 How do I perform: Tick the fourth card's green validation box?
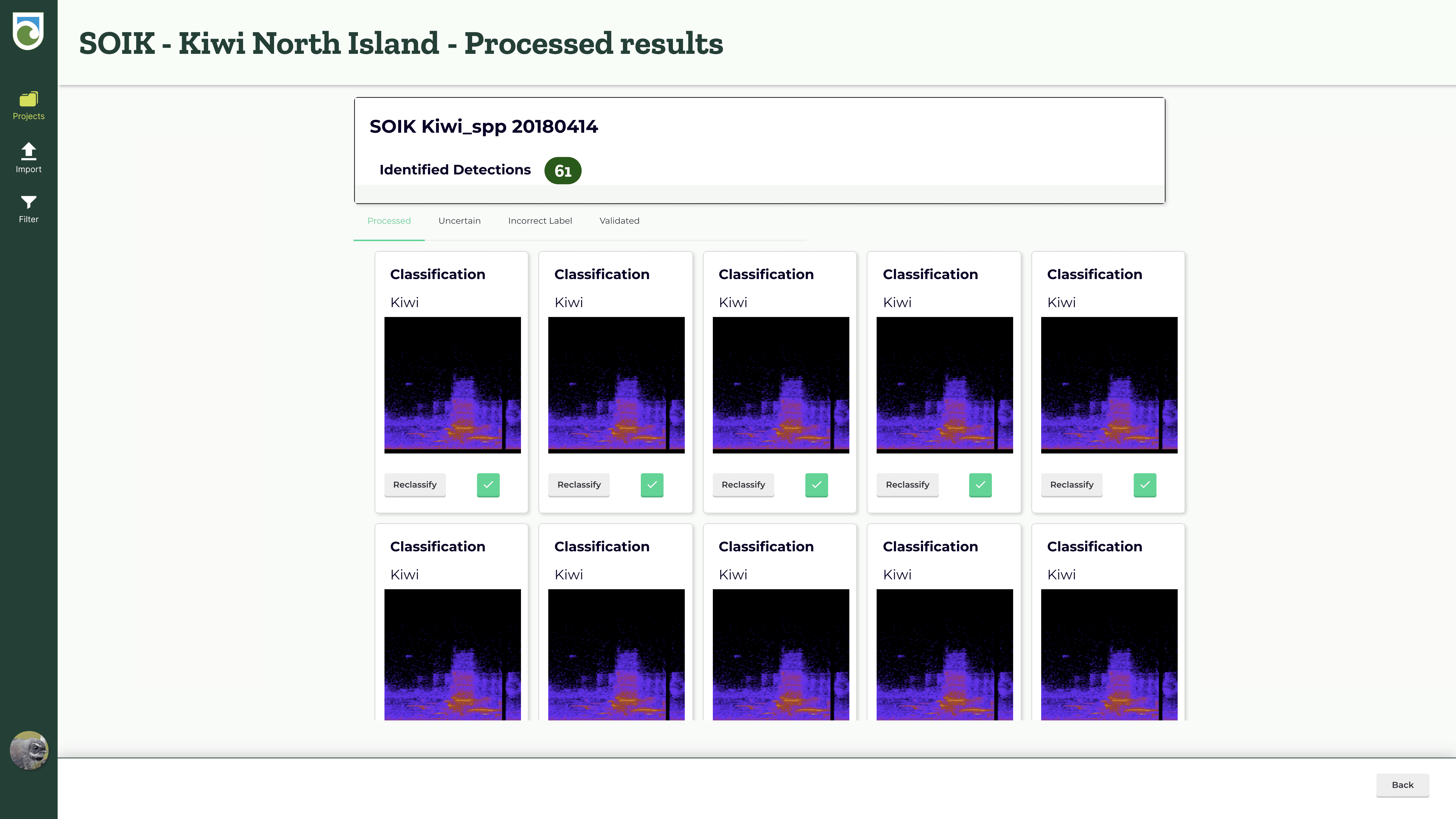(980, 484)
